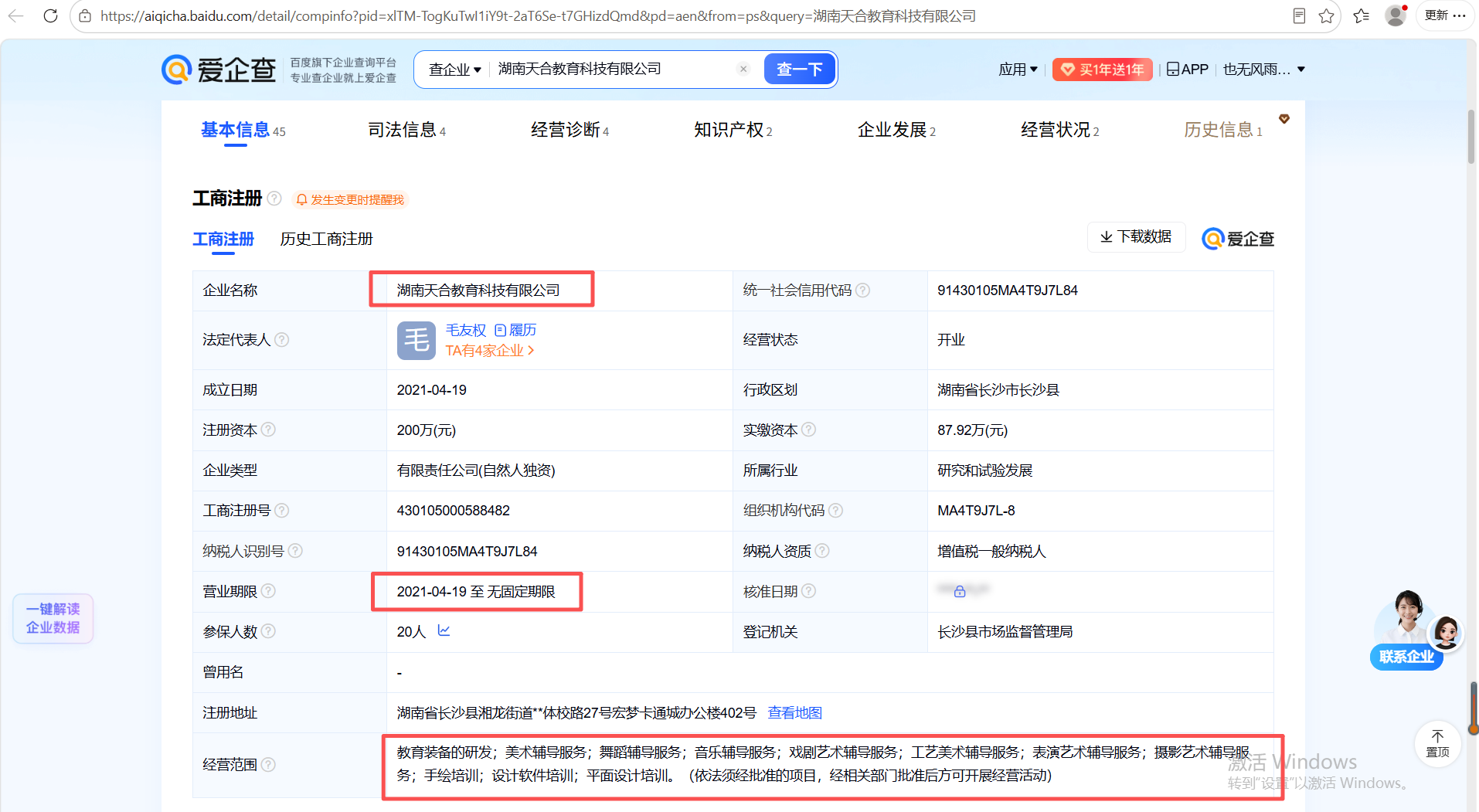
Task: Click help icon next to 统一社会信用代码
Action: [x=862, y=290]
